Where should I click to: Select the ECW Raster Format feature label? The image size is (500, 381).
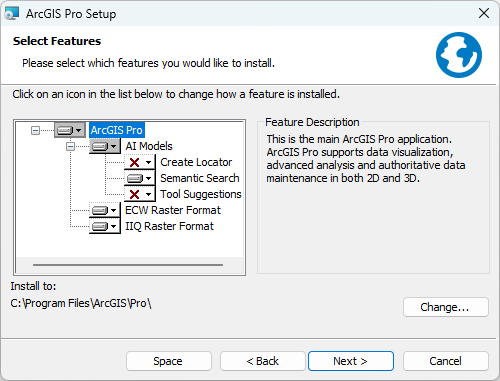click(173, 210)
